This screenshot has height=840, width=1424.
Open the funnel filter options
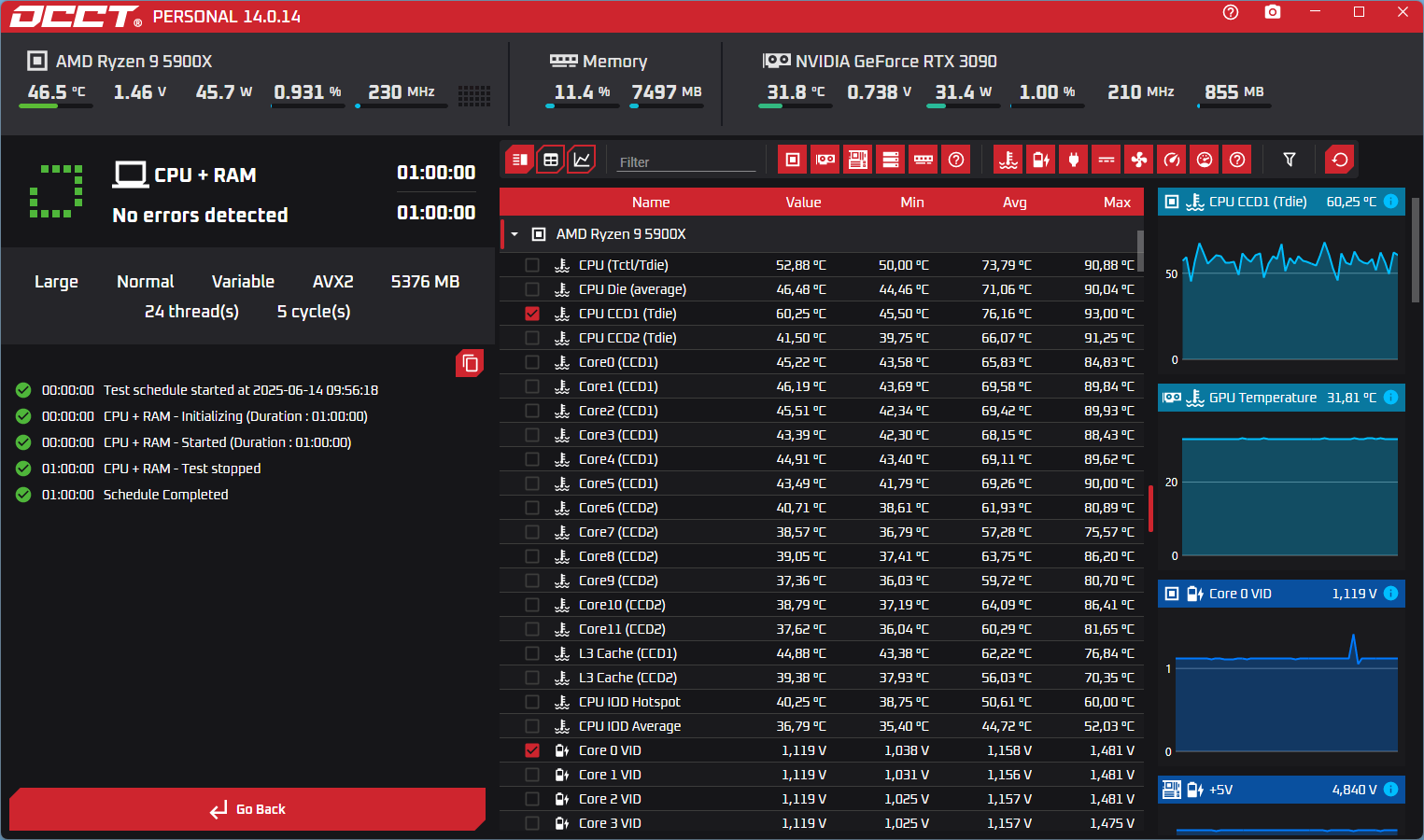click(x=1290, y=160)
